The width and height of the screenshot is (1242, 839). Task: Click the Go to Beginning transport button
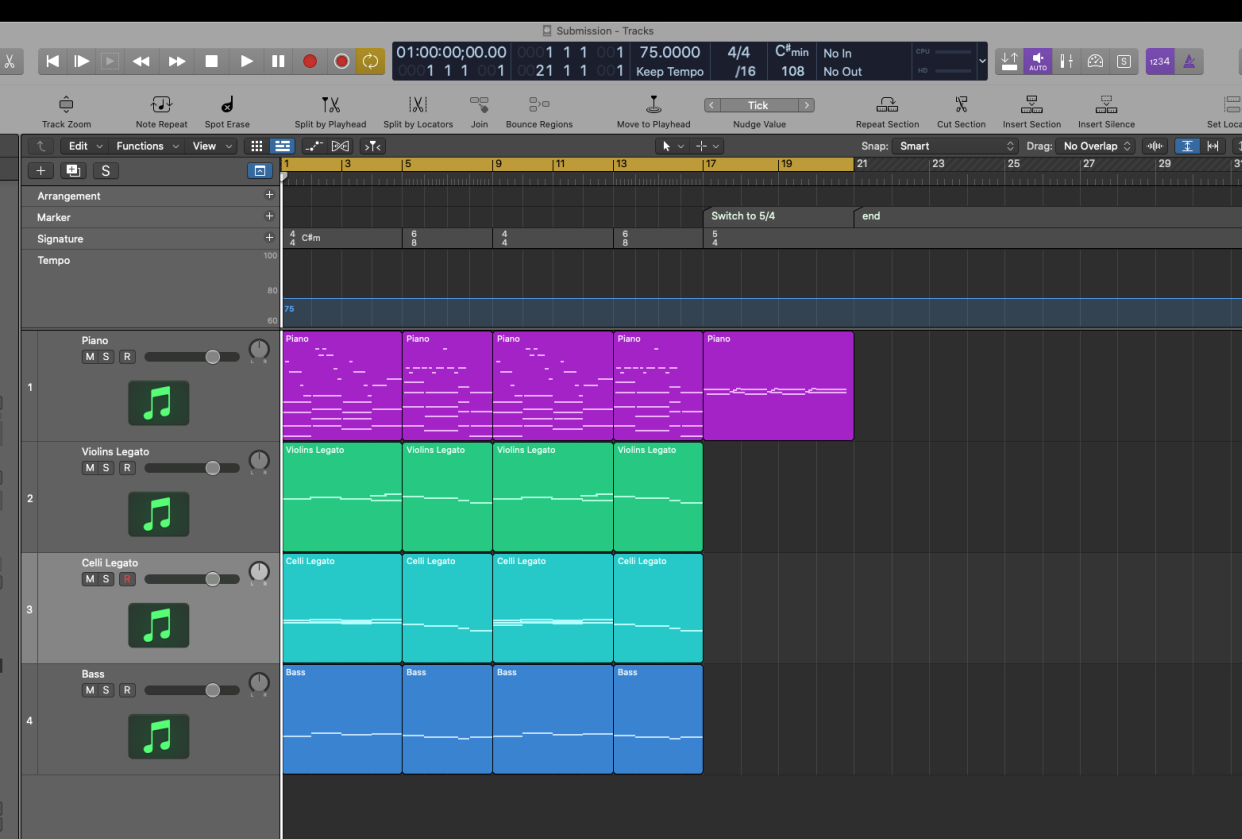pos(53,61)
